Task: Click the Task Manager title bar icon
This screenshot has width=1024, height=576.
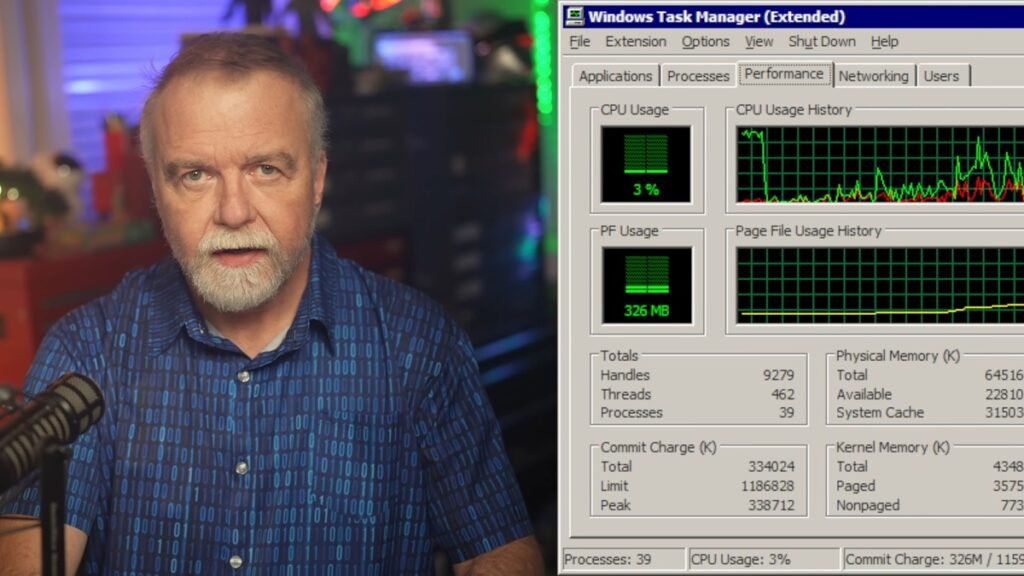Action: pyautogui.click(x=574, y=16)
